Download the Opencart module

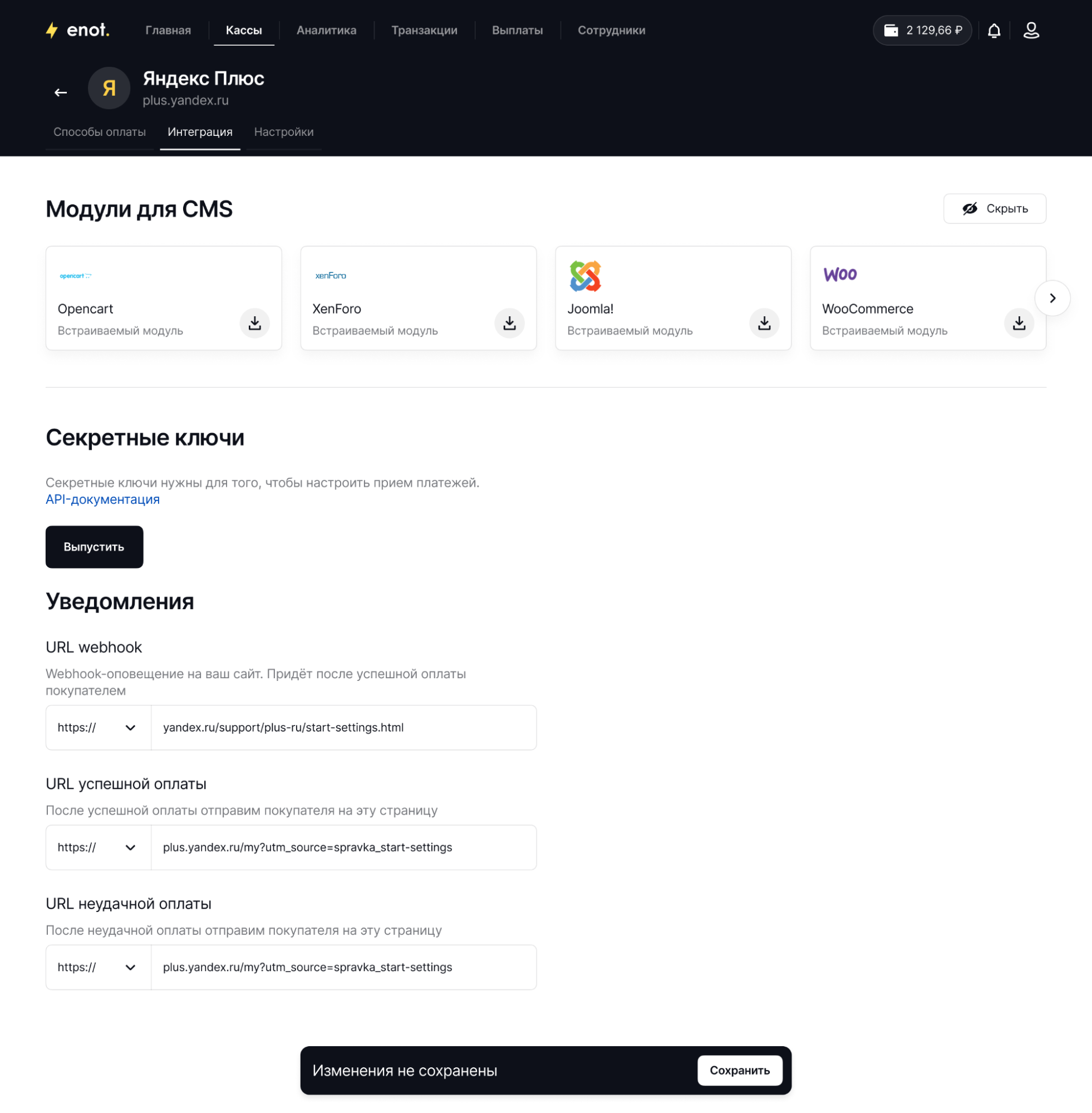[255, 323]
